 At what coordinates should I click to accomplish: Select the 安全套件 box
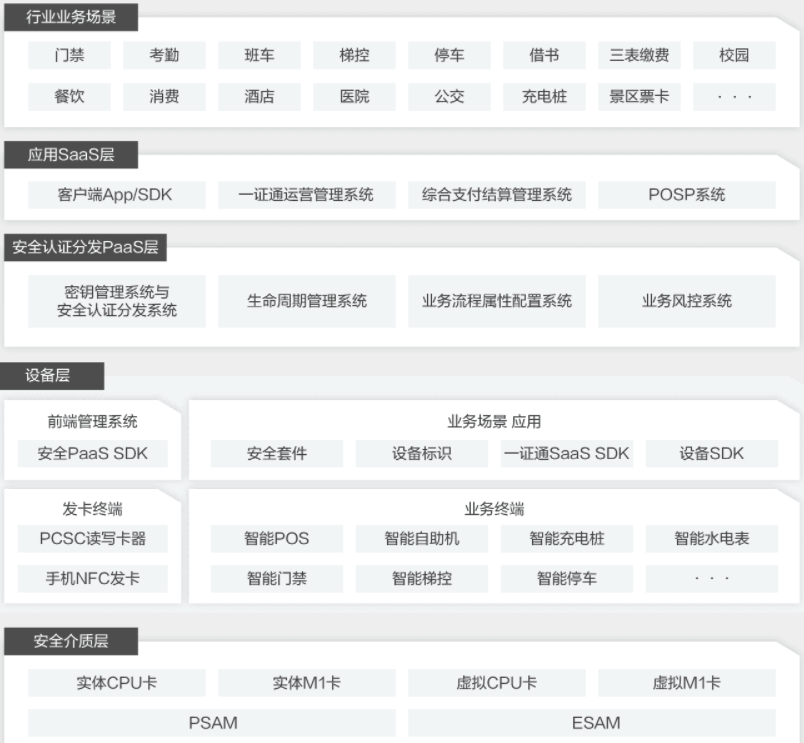coord(277,453)
